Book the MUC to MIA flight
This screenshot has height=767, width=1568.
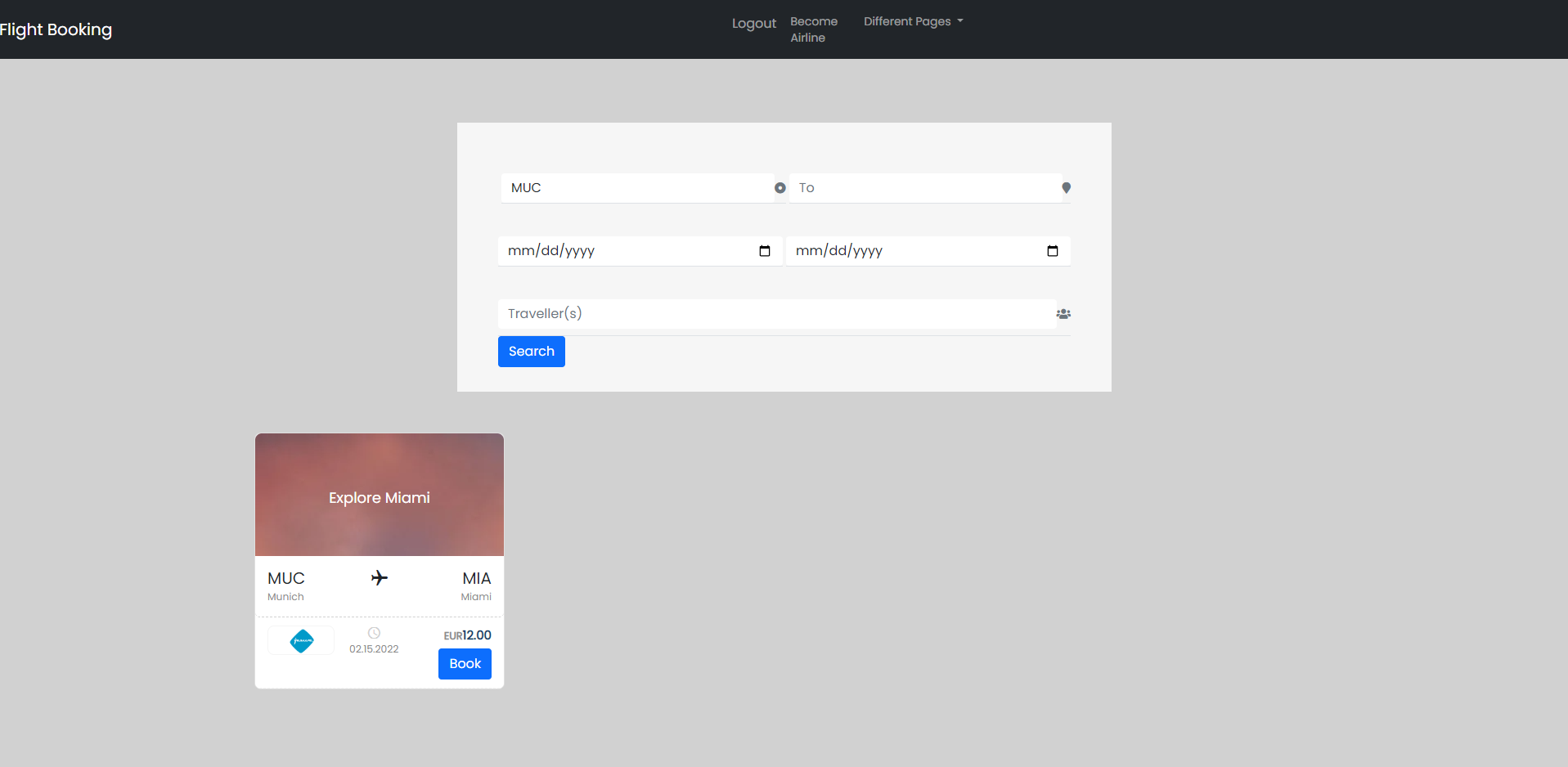(x=464, y=663)
